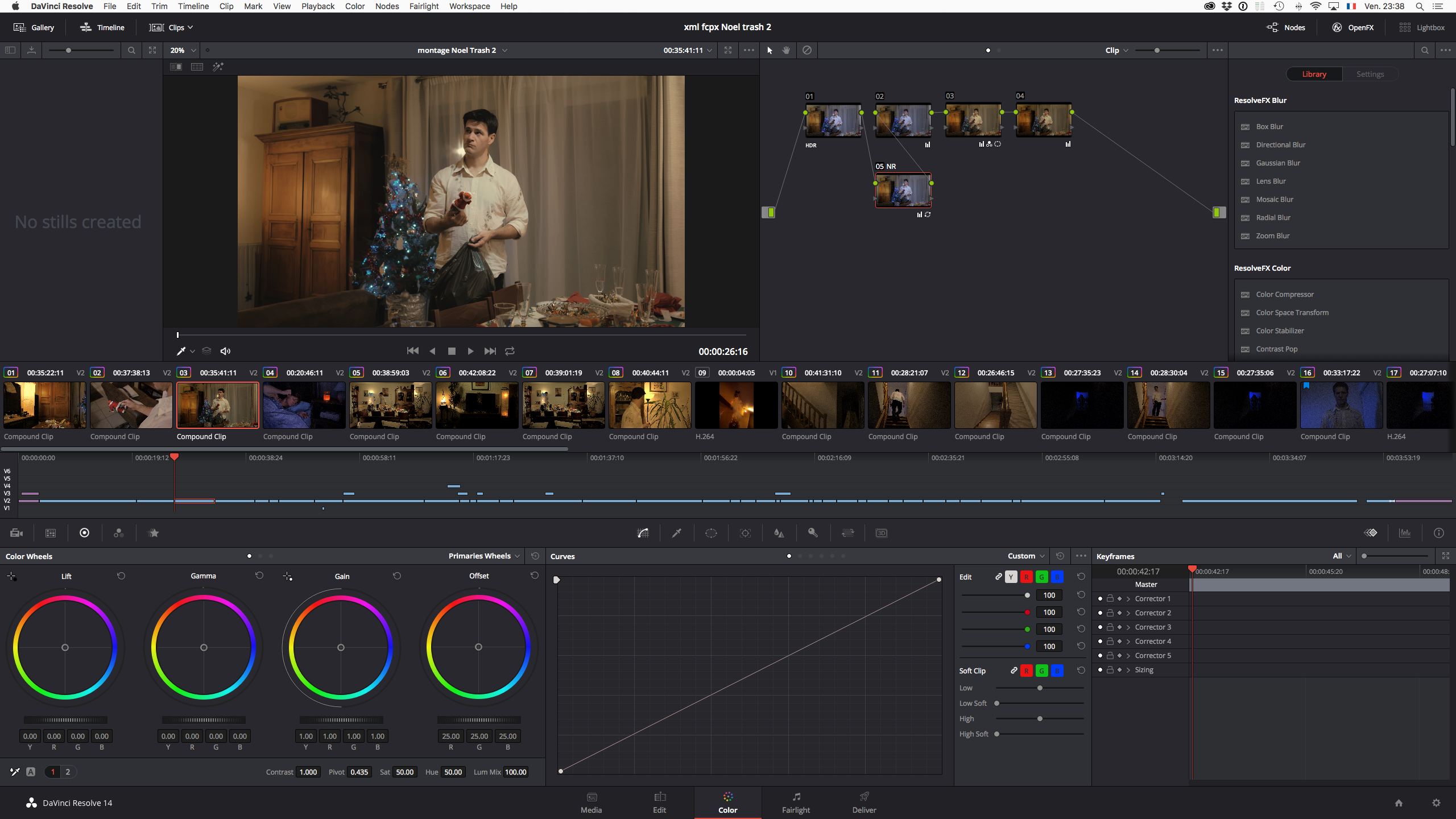The image size is (1456, 819).
Task: Open the Clips dropdown
Action: coord(172,27)
